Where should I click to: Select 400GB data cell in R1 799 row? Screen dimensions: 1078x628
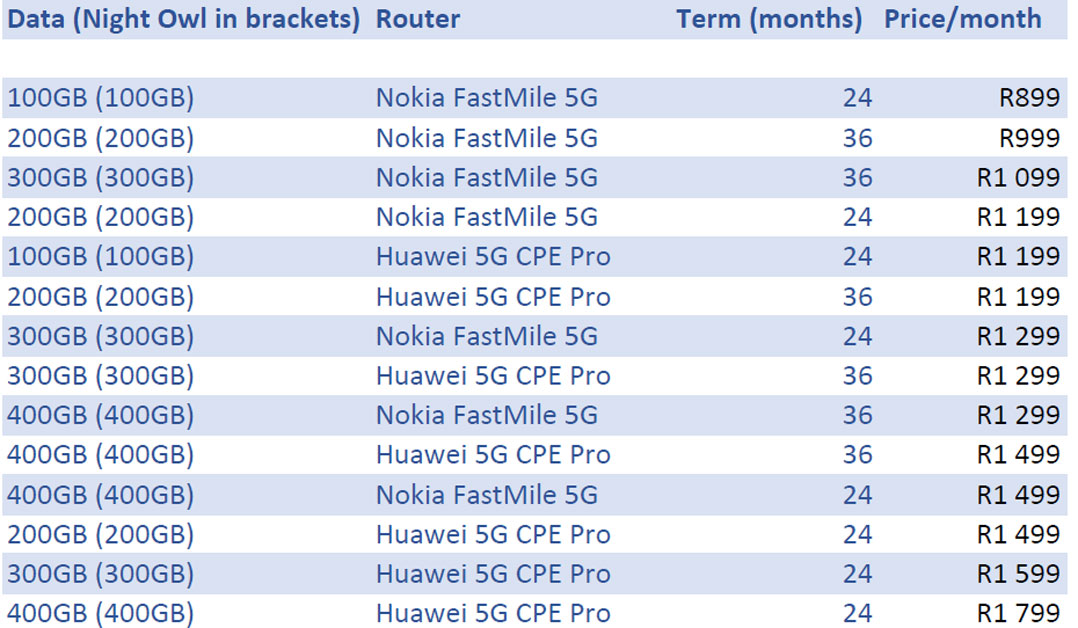click(101, 613)
